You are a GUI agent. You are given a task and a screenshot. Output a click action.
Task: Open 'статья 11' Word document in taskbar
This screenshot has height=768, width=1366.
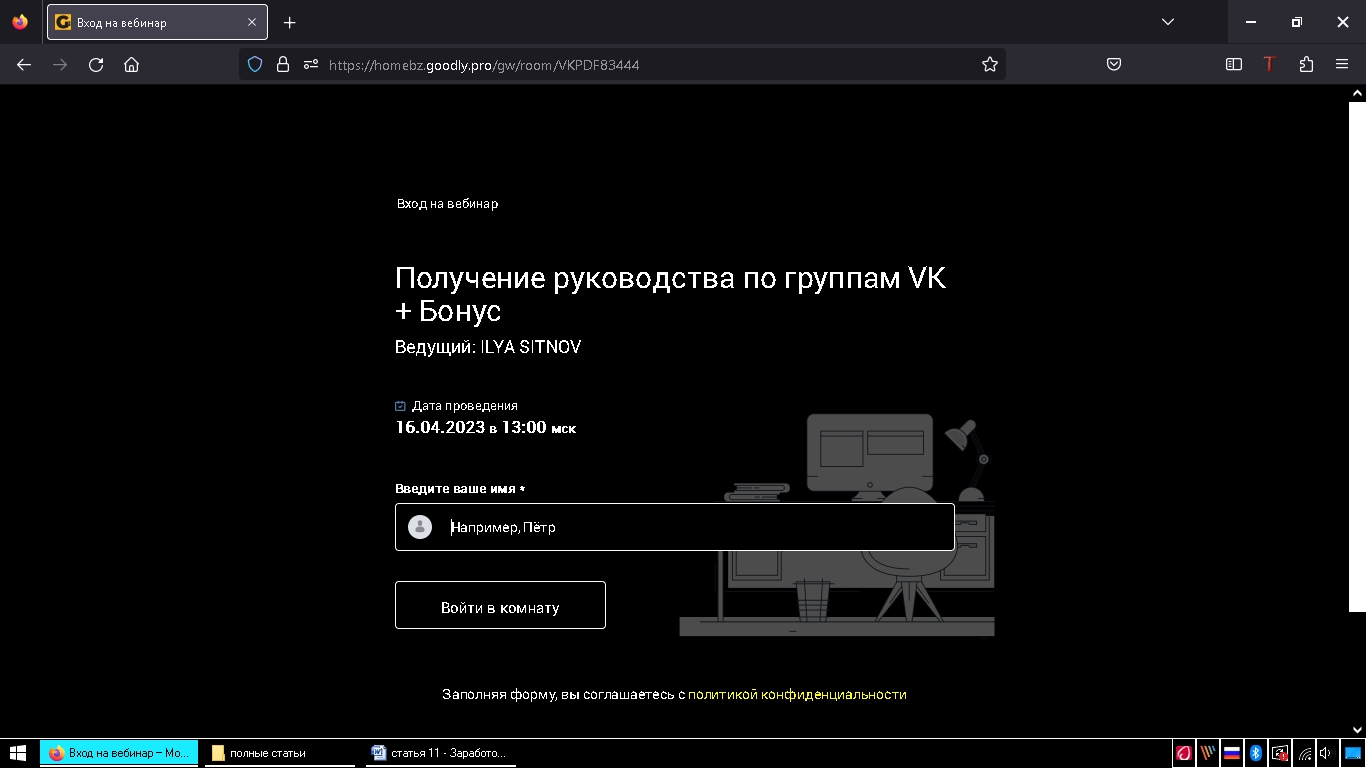pos(441,753)
